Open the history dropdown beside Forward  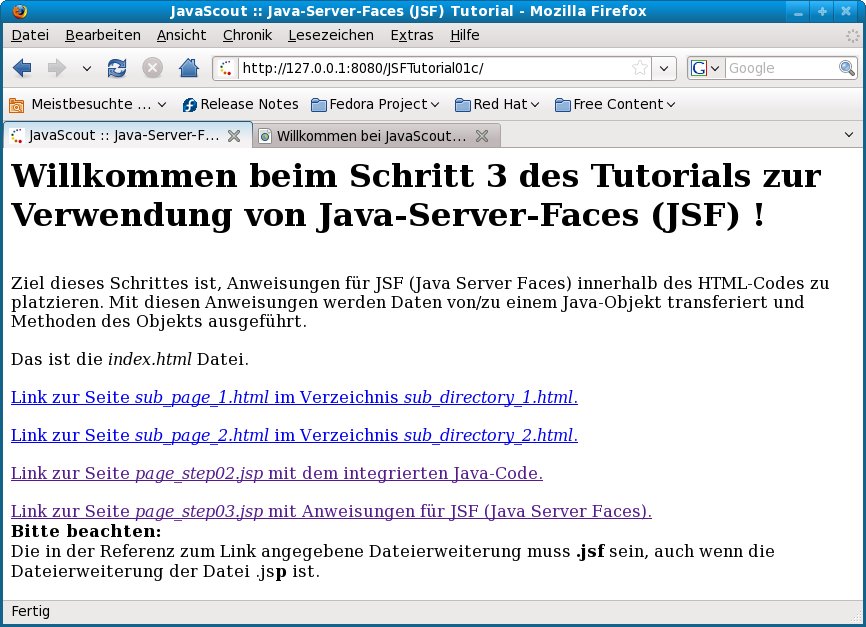(x=86, y=68)
